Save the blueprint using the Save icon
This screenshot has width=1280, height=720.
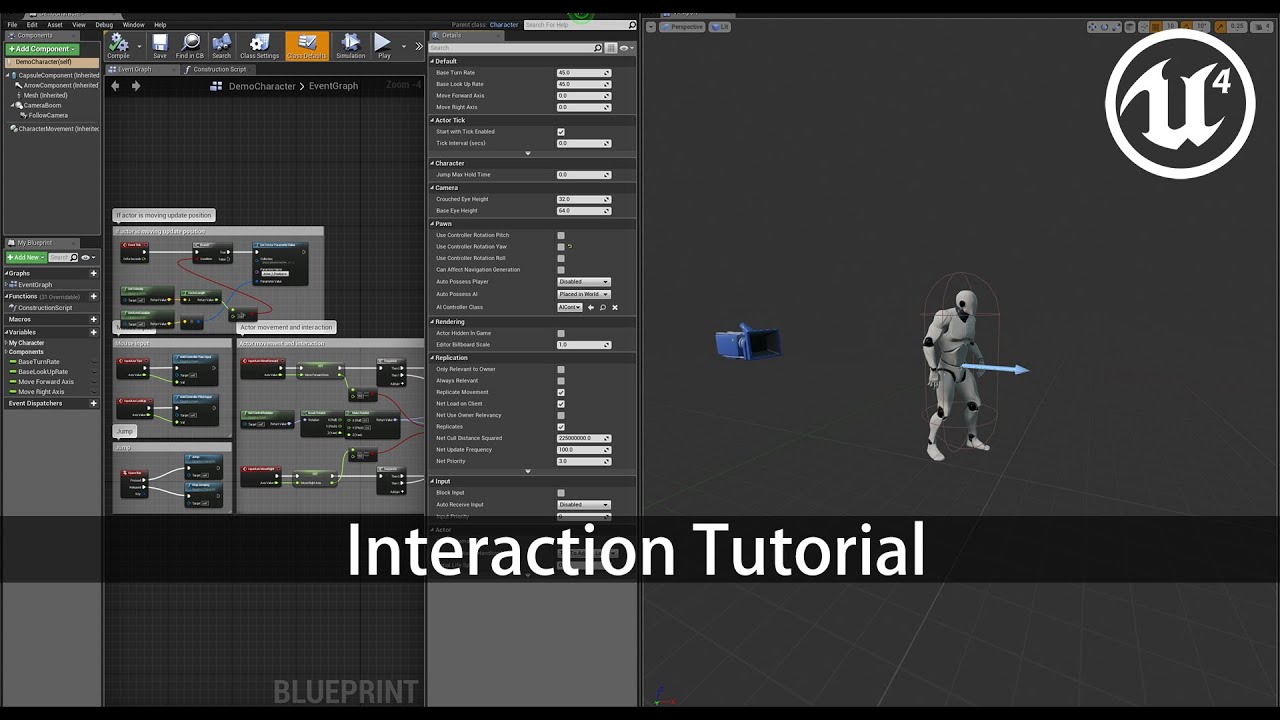(x=160, y=45)
